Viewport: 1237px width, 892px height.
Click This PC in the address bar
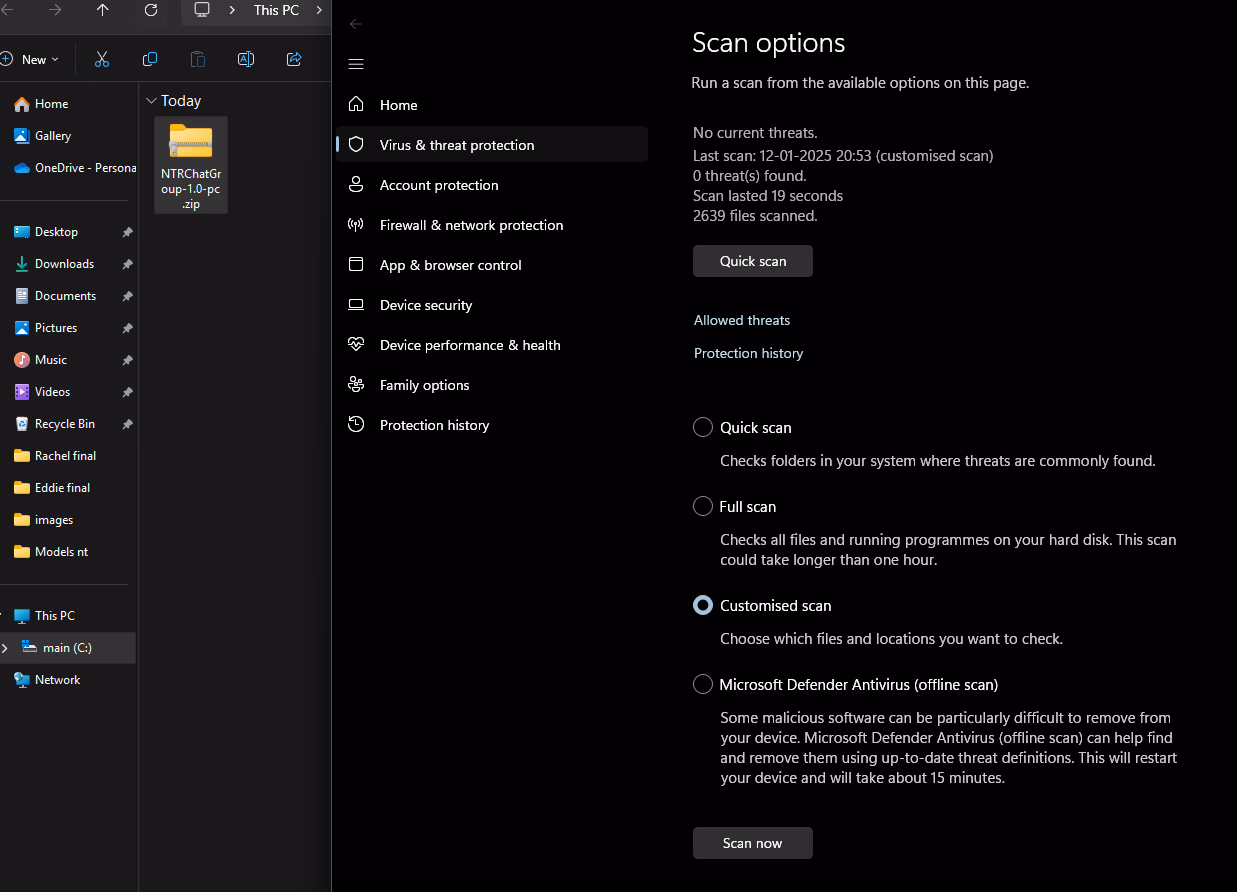pyautogui.click(x=276, y=10)
